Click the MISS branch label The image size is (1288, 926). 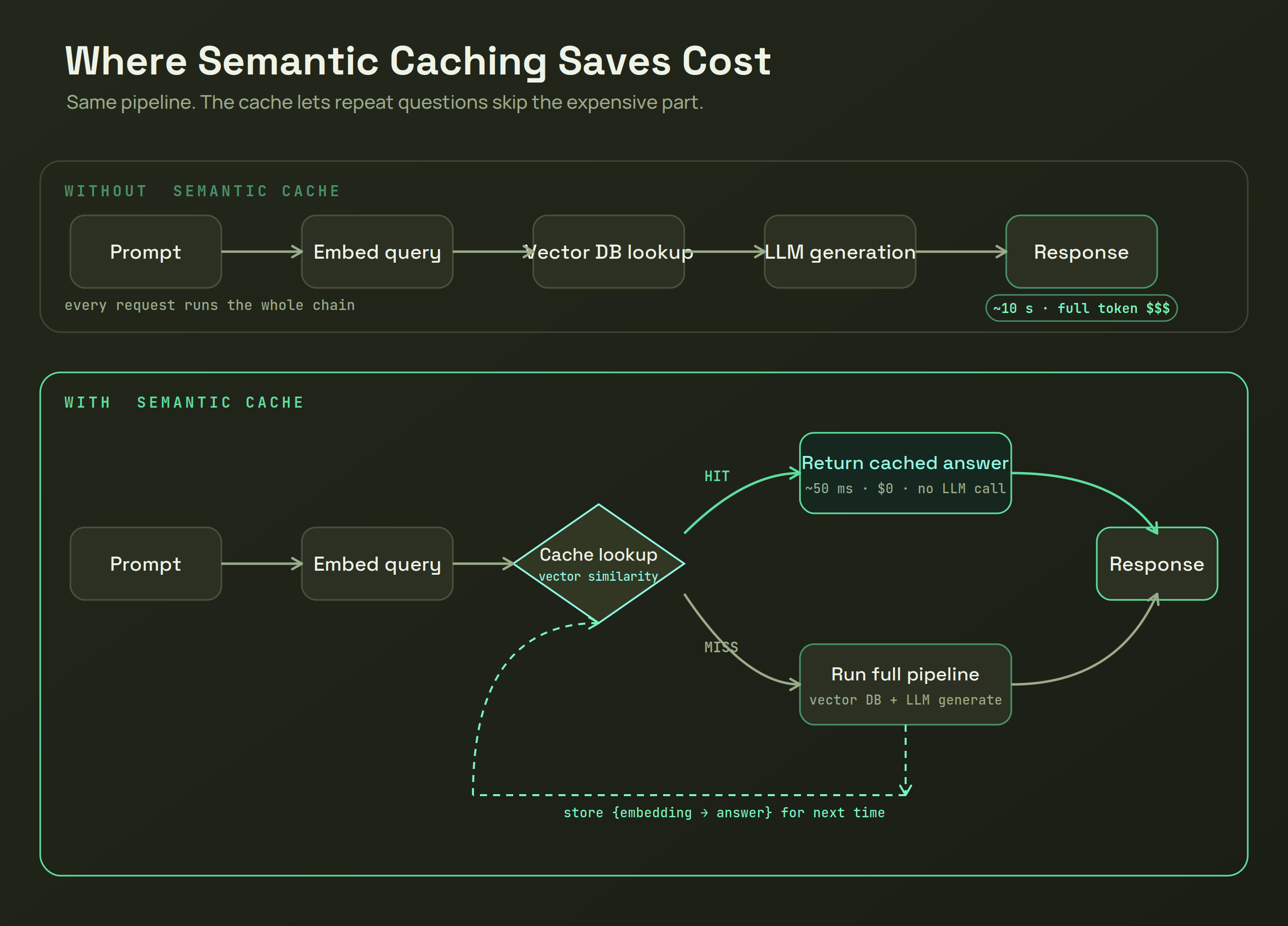coord(721,648)
